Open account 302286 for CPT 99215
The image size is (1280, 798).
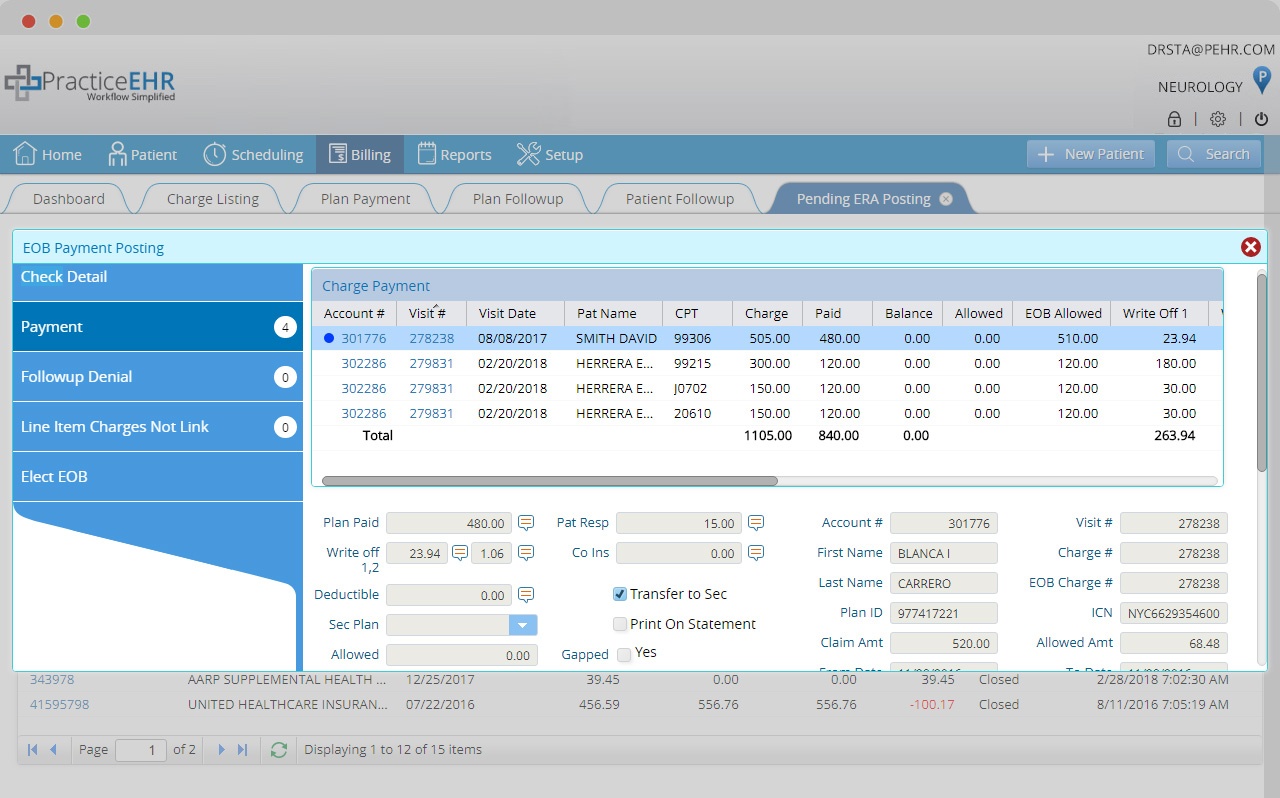[363, 364]
